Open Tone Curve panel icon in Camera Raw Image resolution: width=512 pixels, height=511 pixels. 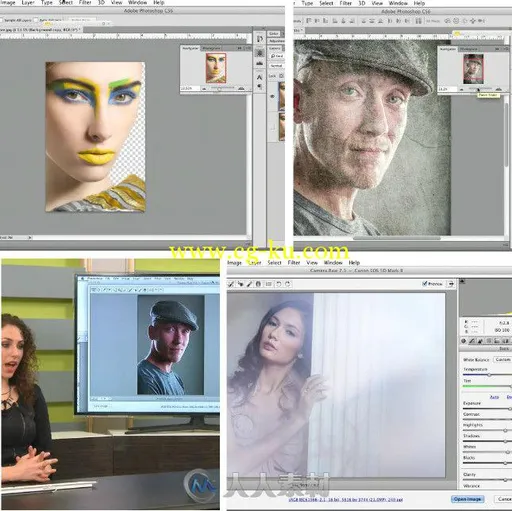click(x=472, y=341)
